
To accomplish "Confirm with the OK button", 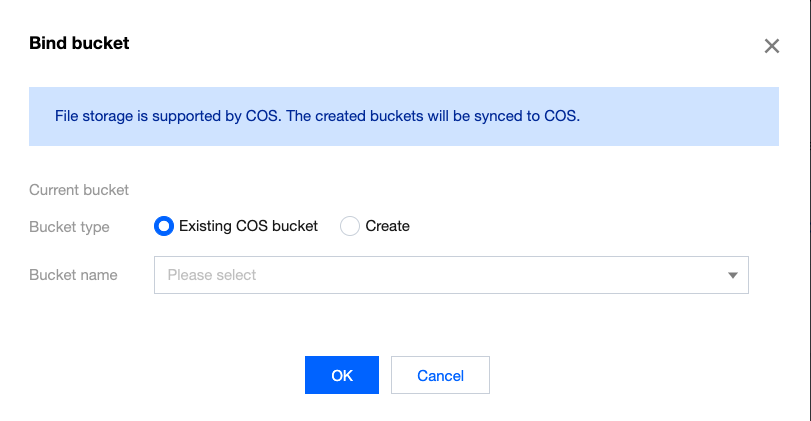I will [x=342, y=375].
